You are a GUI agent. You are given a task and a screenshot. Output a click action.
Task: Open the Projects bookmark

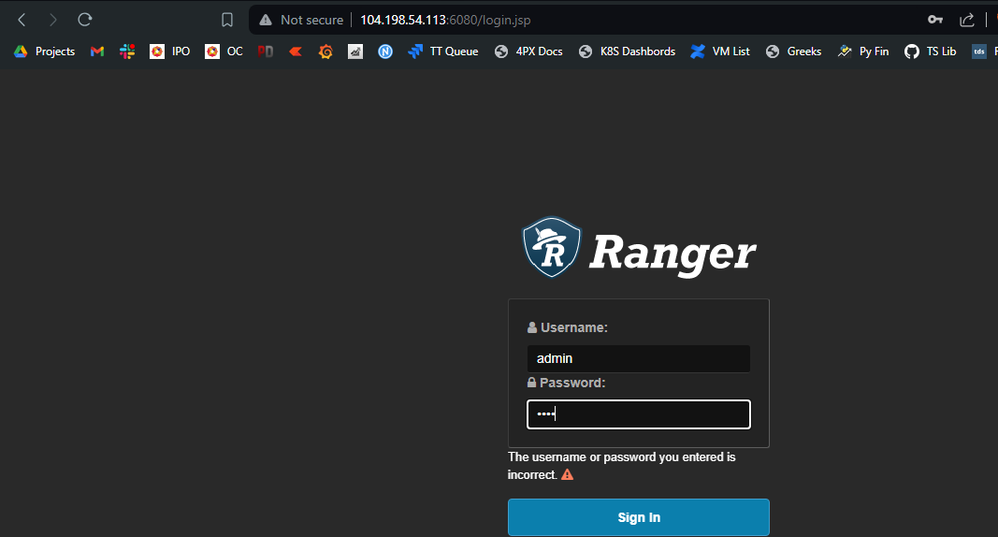click(45, 52)
